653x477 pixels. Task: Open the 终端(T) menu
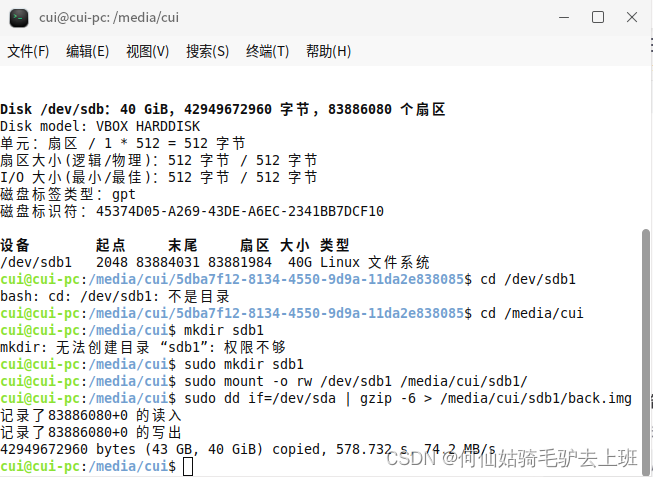coord(267,51)
